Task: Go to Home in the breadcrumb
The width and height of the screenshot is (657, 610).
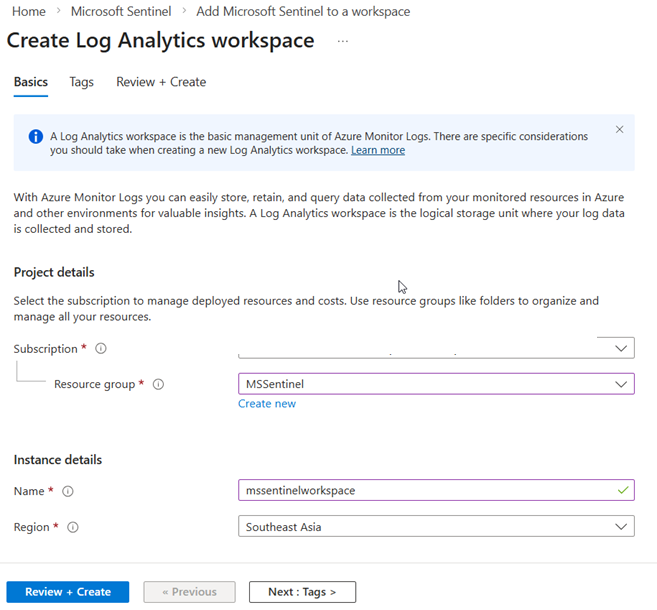Action: pyautogui.click(x=28, y=12)
